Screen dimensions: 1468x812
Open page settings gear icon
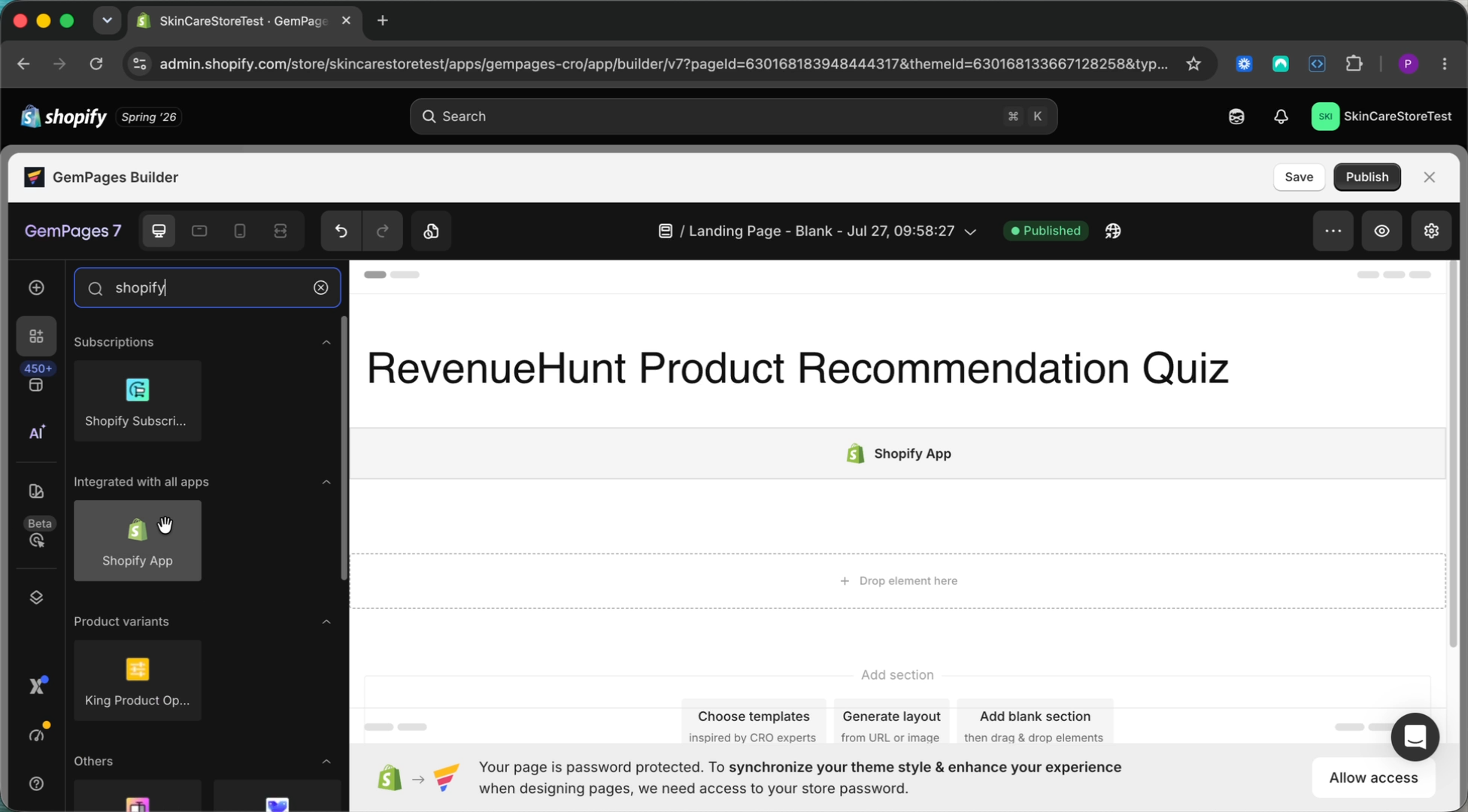pyautogui.click(x=1431, y=231)
